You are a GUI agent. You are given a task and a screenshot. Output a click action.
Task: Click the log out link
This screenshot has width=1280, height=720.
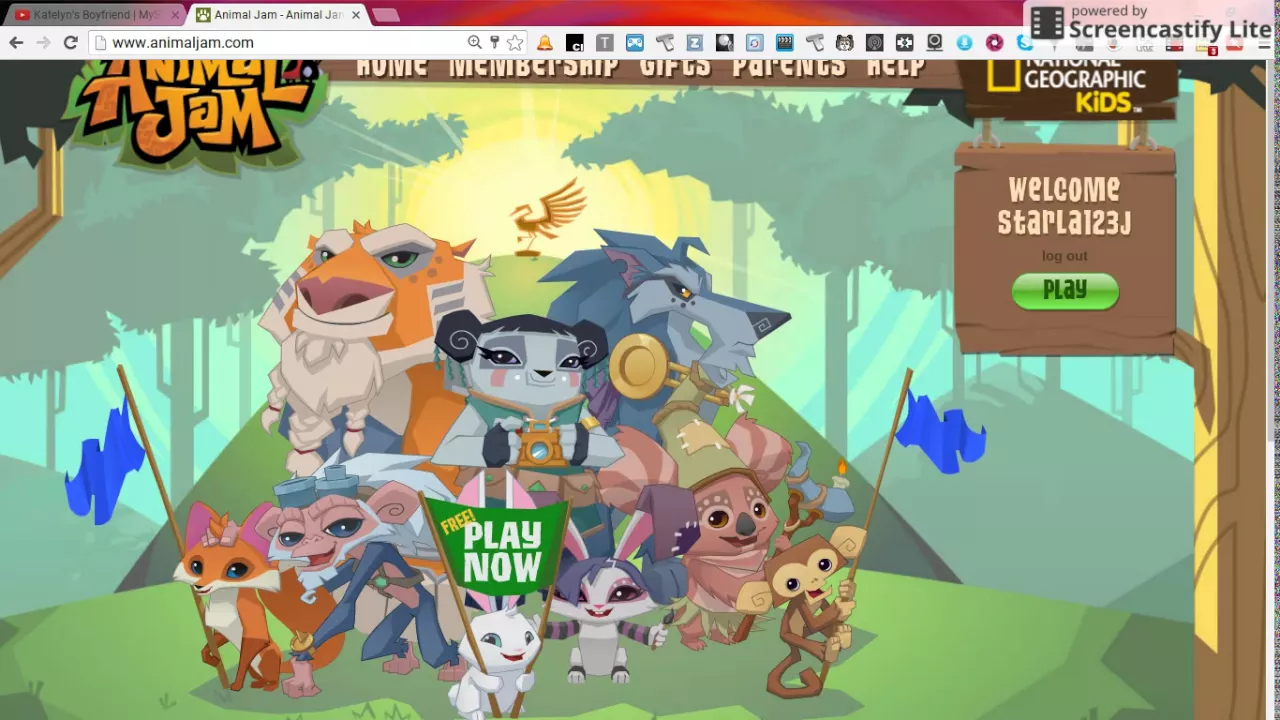point(1064,256)
